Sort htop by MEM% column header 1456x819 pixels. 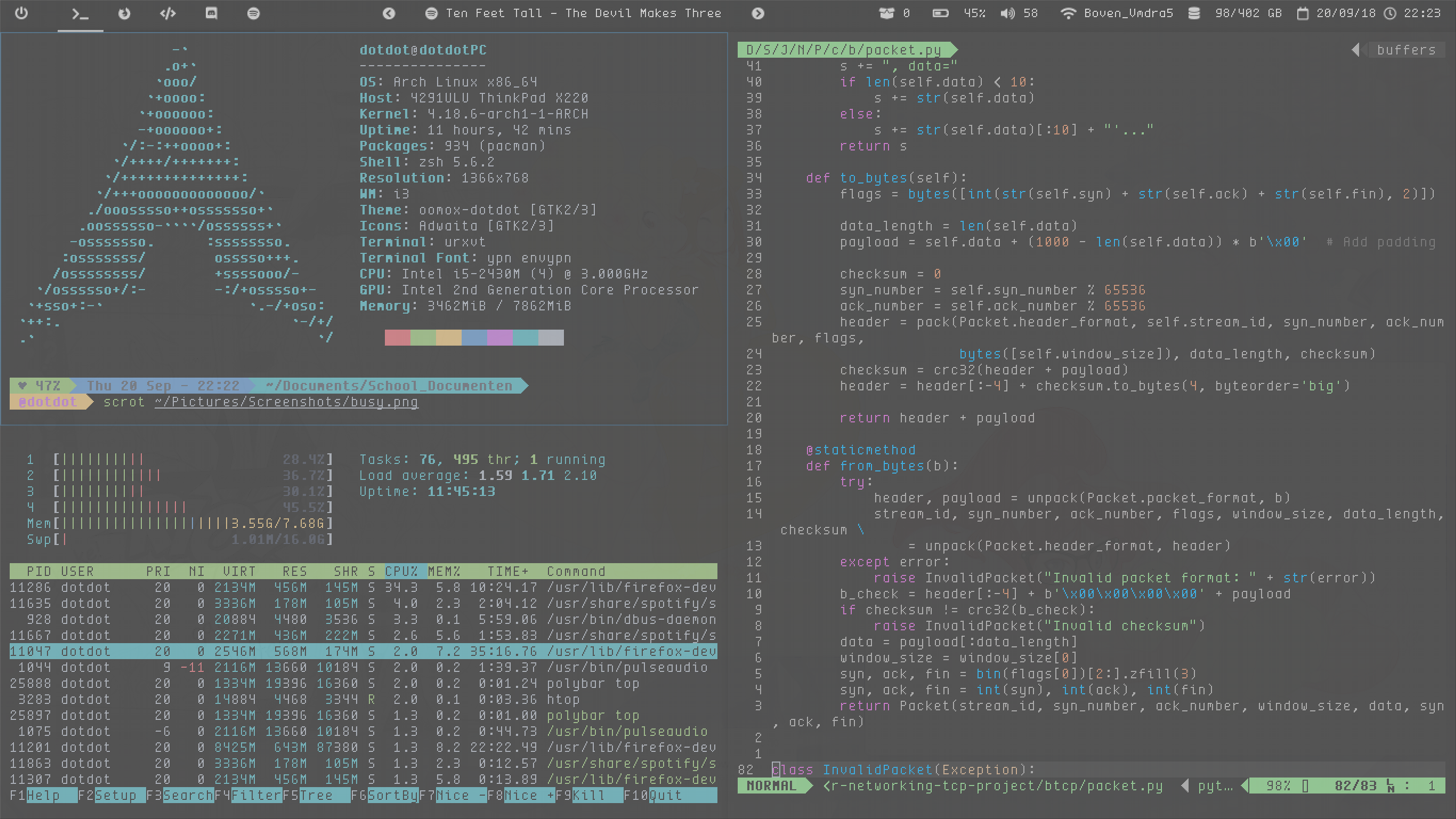coord(444,571)
